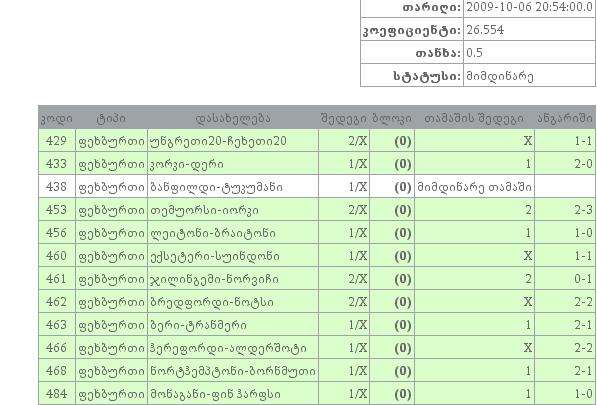Click the coefficient value 26.554
The width and height of the screenshot is (597, 405).
pyautogui.click(x=485, y=30)
